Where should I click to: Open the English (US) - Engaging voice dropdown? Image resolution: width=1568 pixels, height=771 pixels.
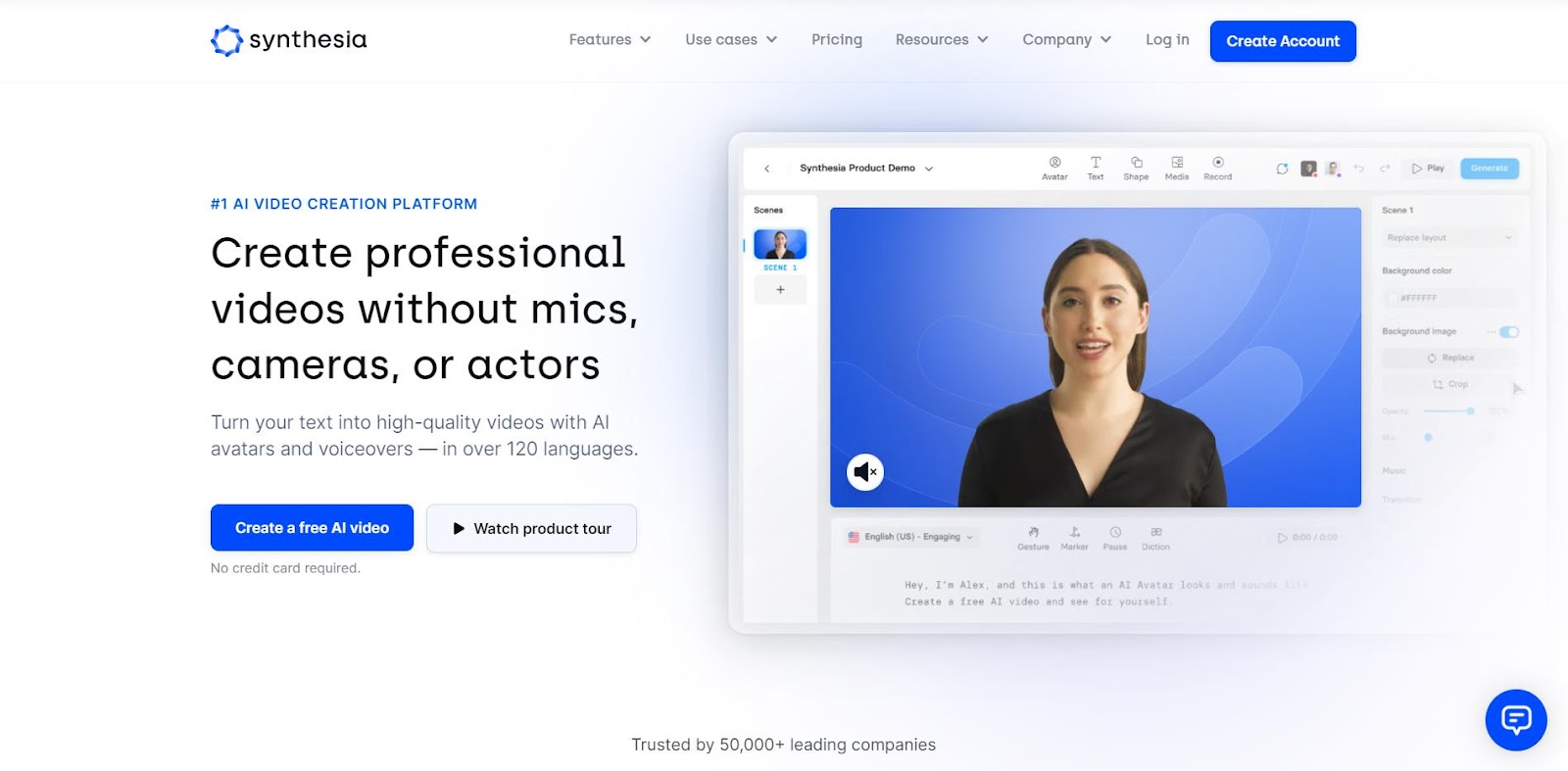910,537
